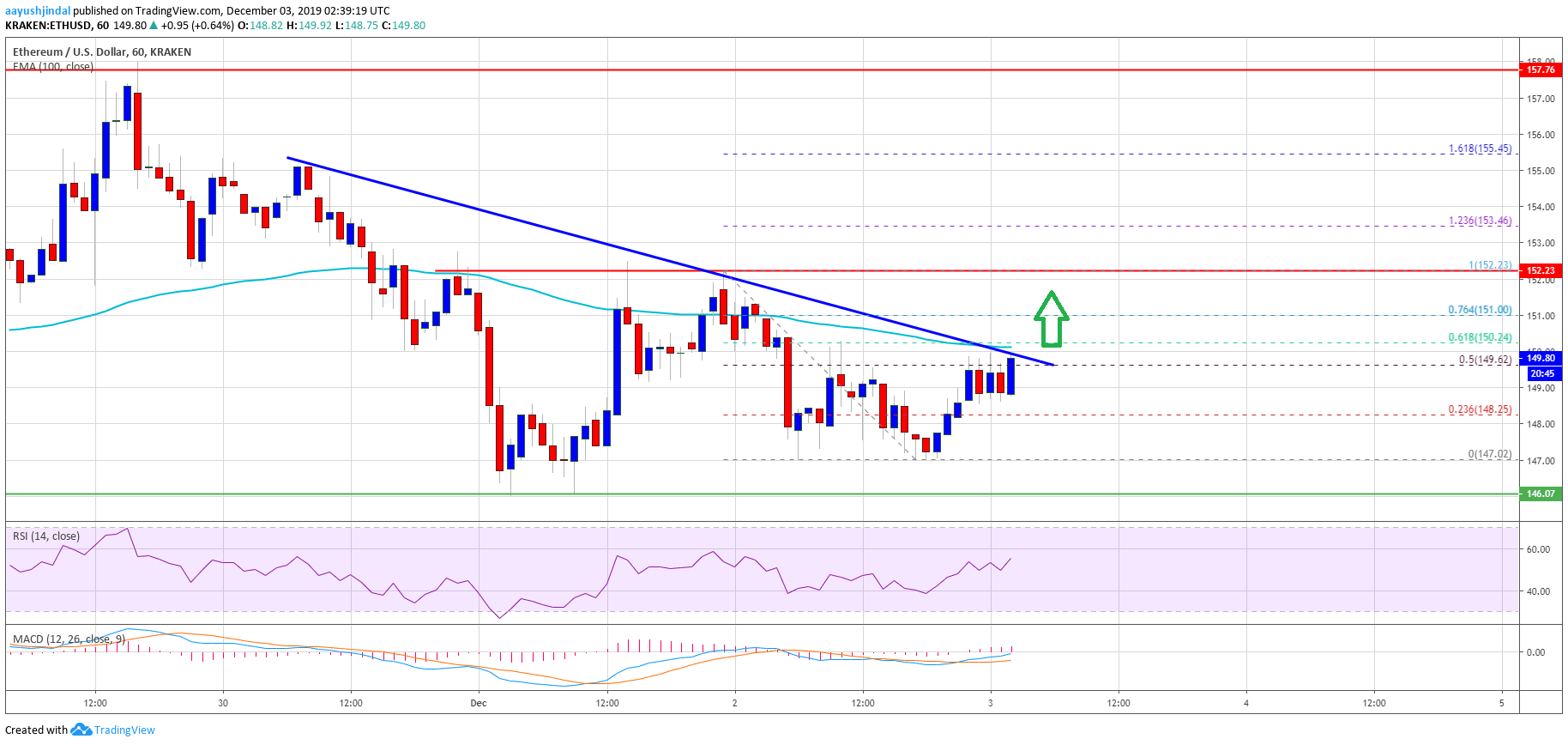Click the 157.76 red price label

(x=1541, y=70)
